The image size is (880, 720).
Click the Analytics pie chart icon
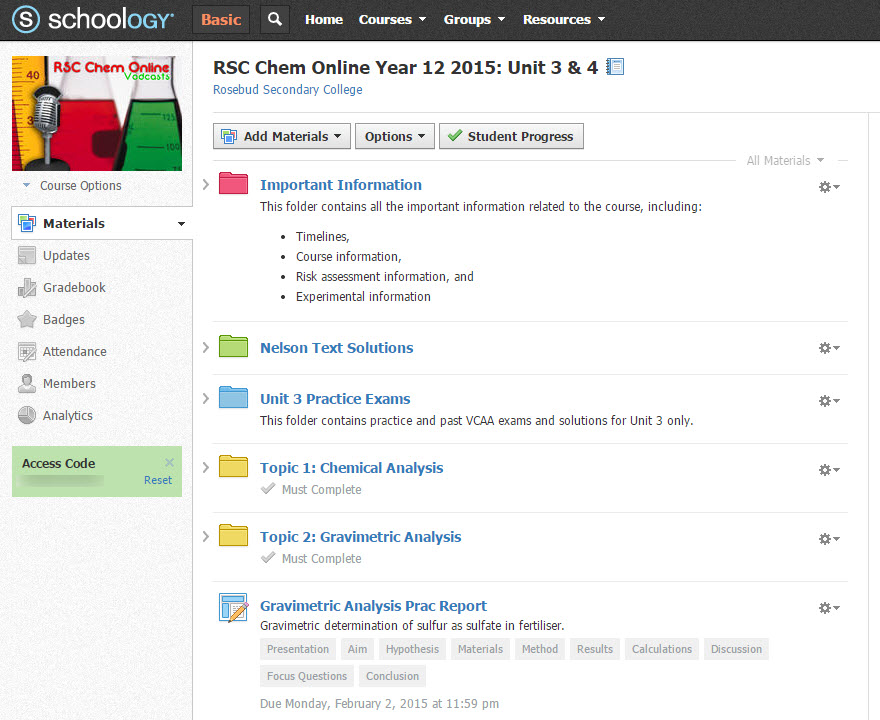[x=26, y=415]
